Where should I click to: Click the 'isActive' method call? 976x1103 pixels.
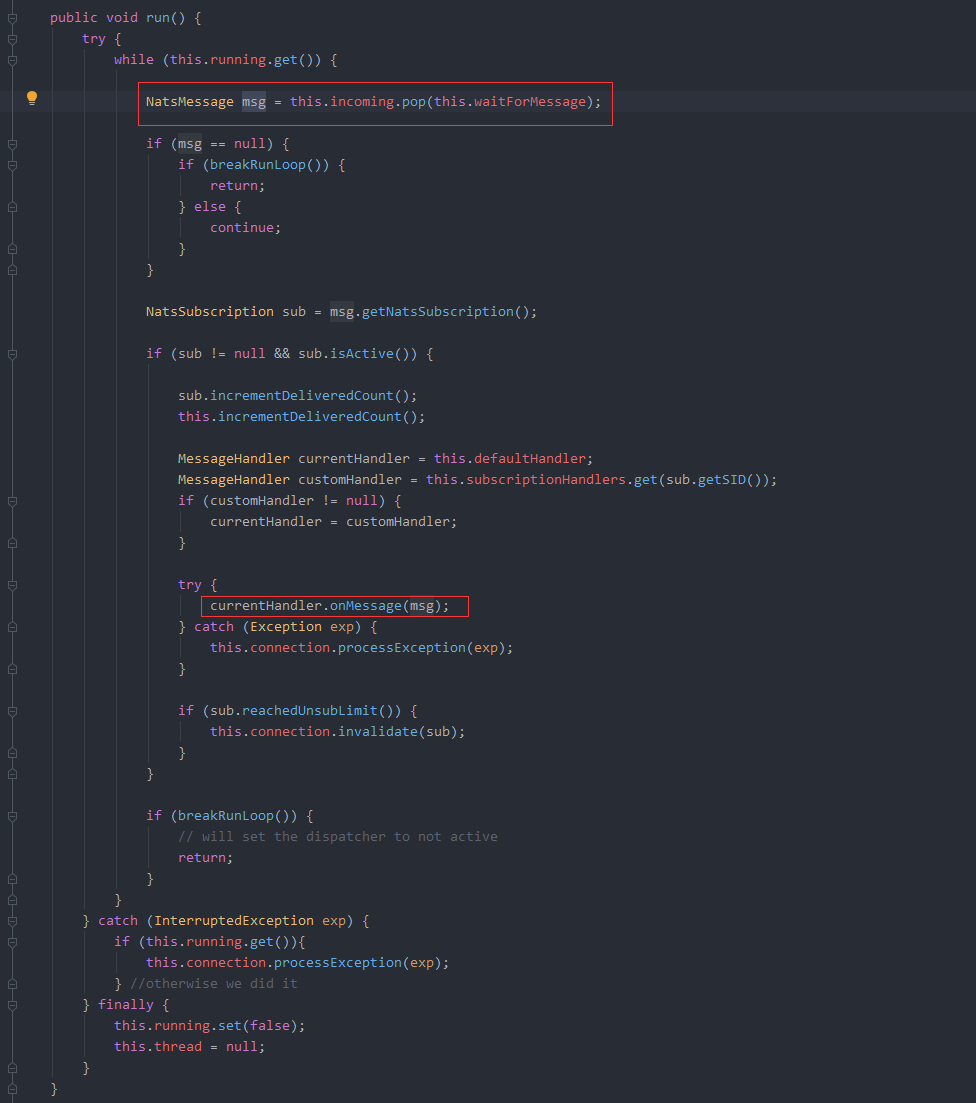(362, 354)
